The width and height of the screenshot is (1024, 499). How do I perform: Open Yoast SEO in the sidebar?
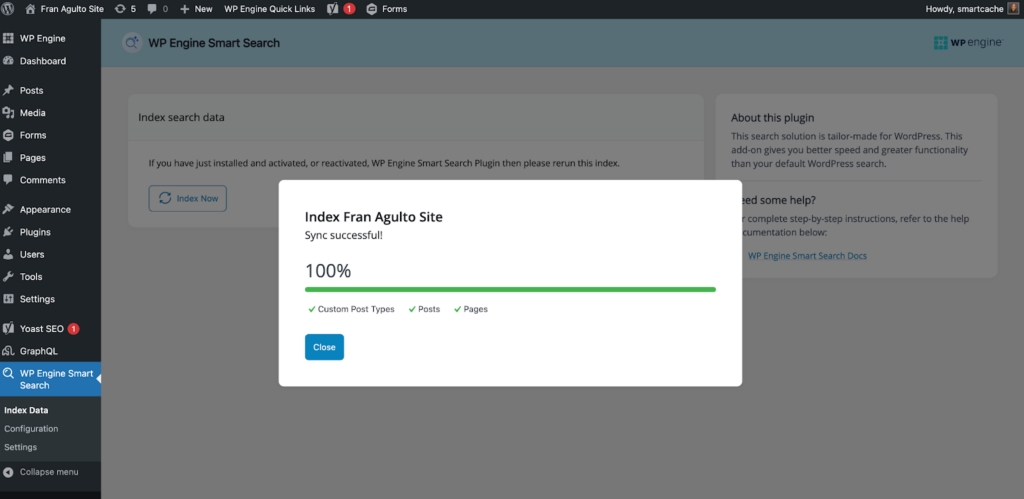(41, 328)
